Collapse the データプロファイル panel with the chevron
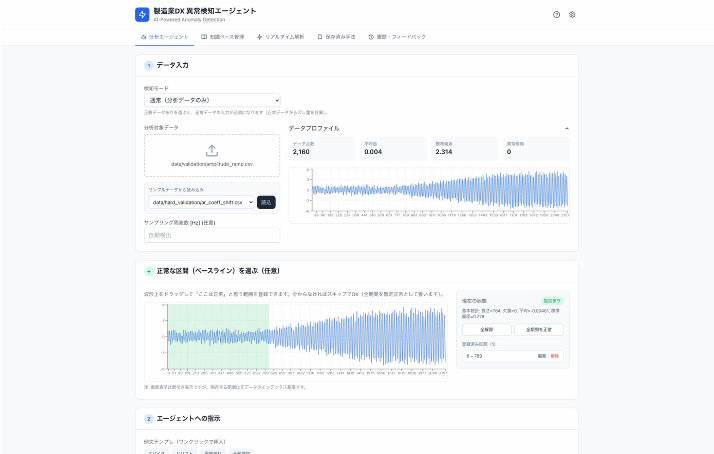Viewport: 714px width, 454px height. pos(567,129)
